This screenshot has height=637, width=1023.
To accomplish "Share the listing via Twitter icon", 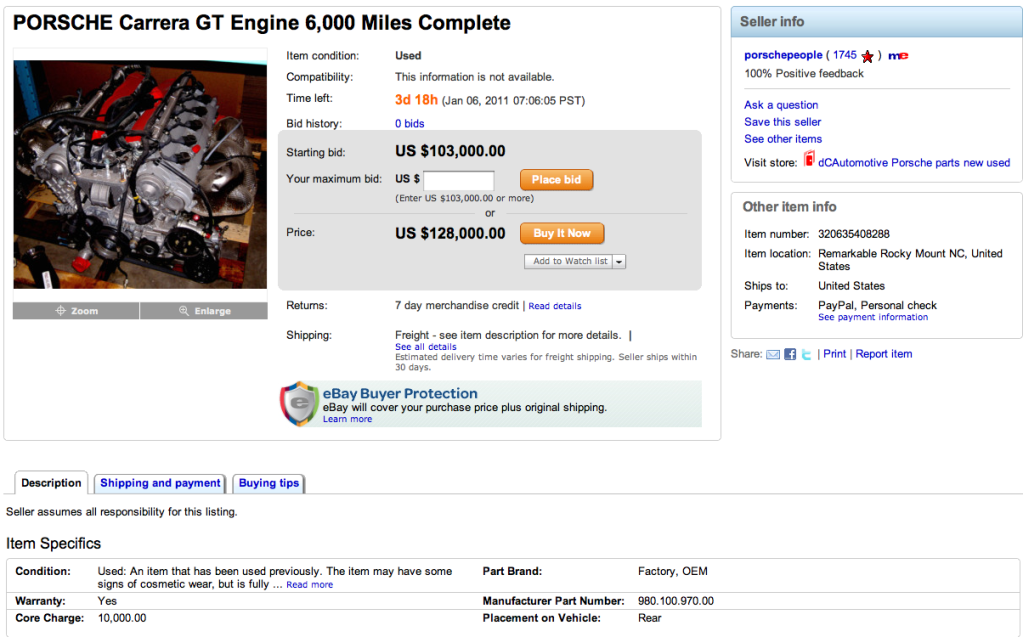I will (806, 354).
